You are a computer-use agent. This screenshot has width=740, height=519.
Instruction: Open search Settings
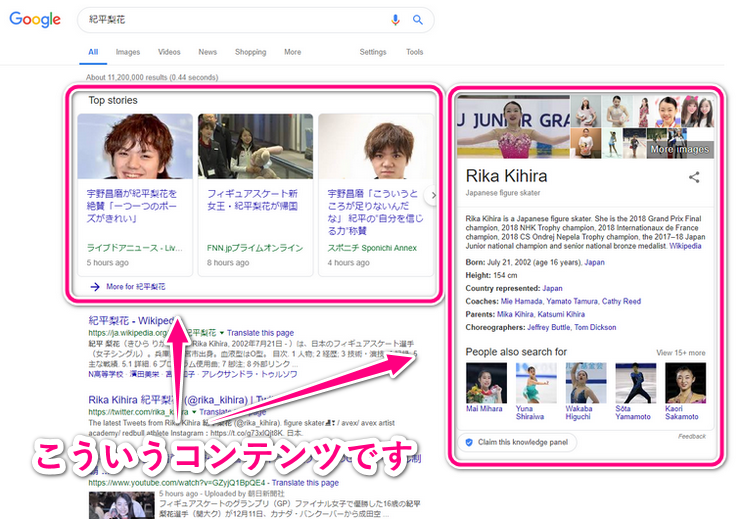click(373, 52)
